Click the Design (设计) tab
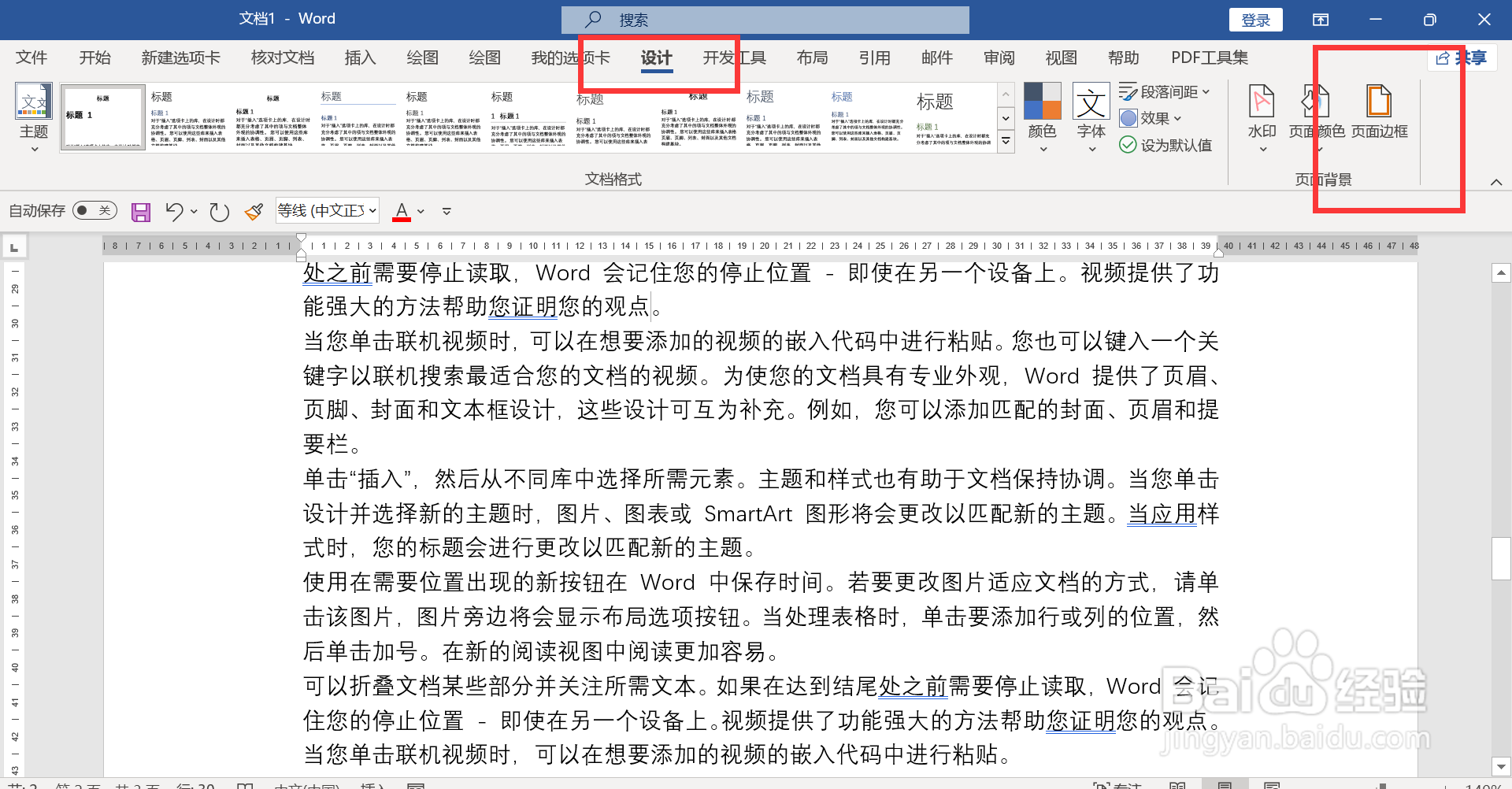1512x789 pixels. pyautogui.click(x=656, y=57)
